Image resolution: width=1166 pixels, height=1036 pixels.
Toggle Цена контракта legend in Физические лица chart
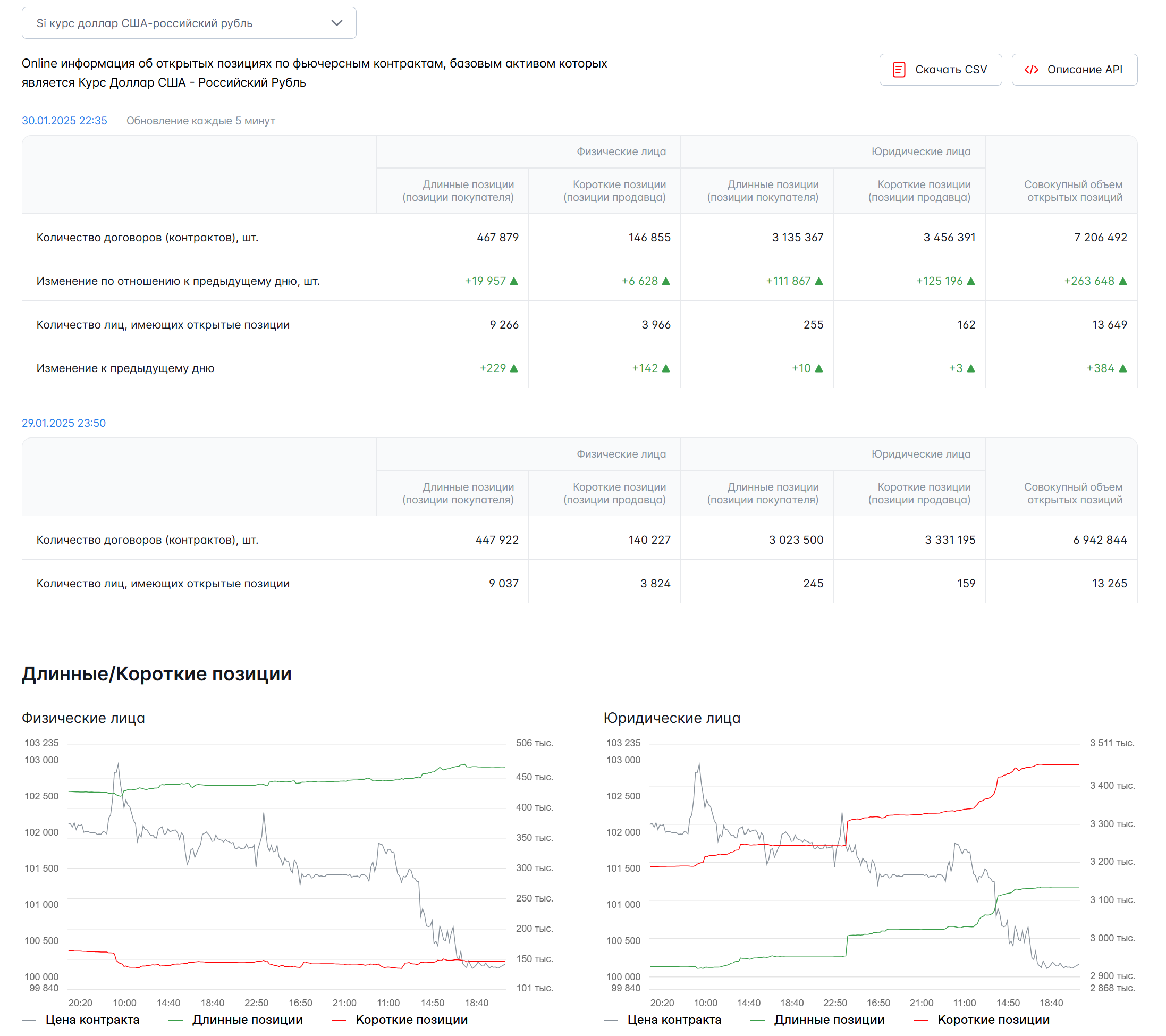point(92,1020)
